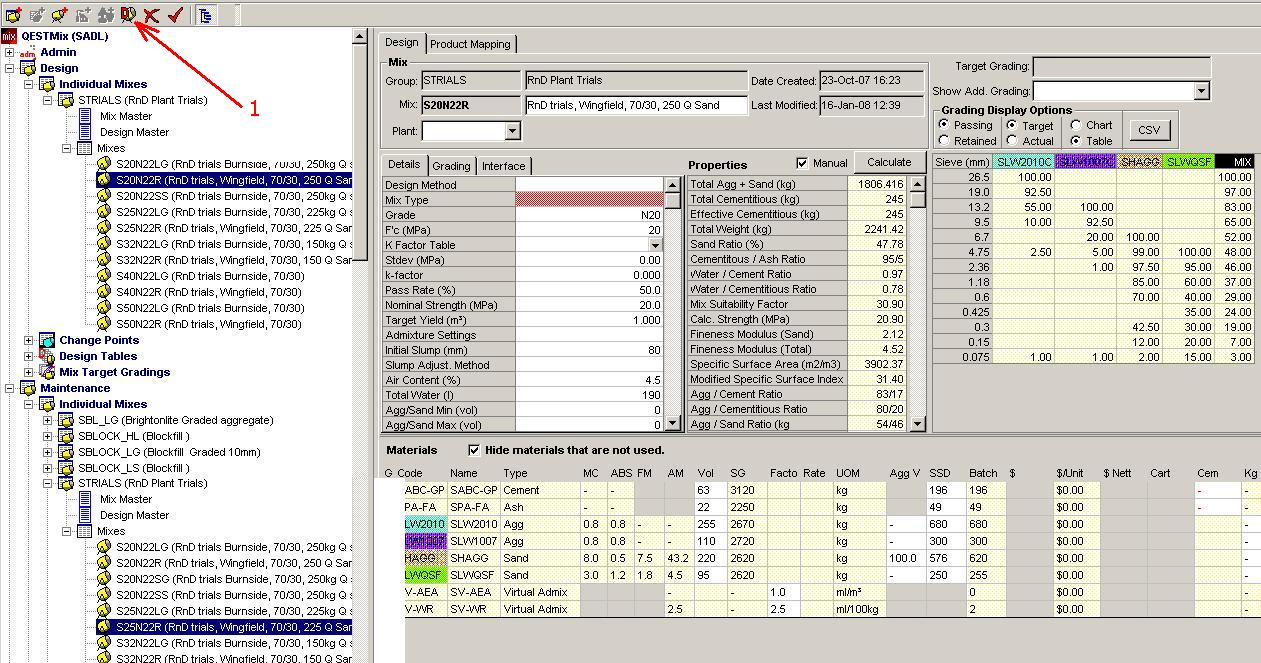This screenshot has width=1261, height=663.
Task: Click the QESTMix (SADL) root icon
Action: [x=10, y=36]
